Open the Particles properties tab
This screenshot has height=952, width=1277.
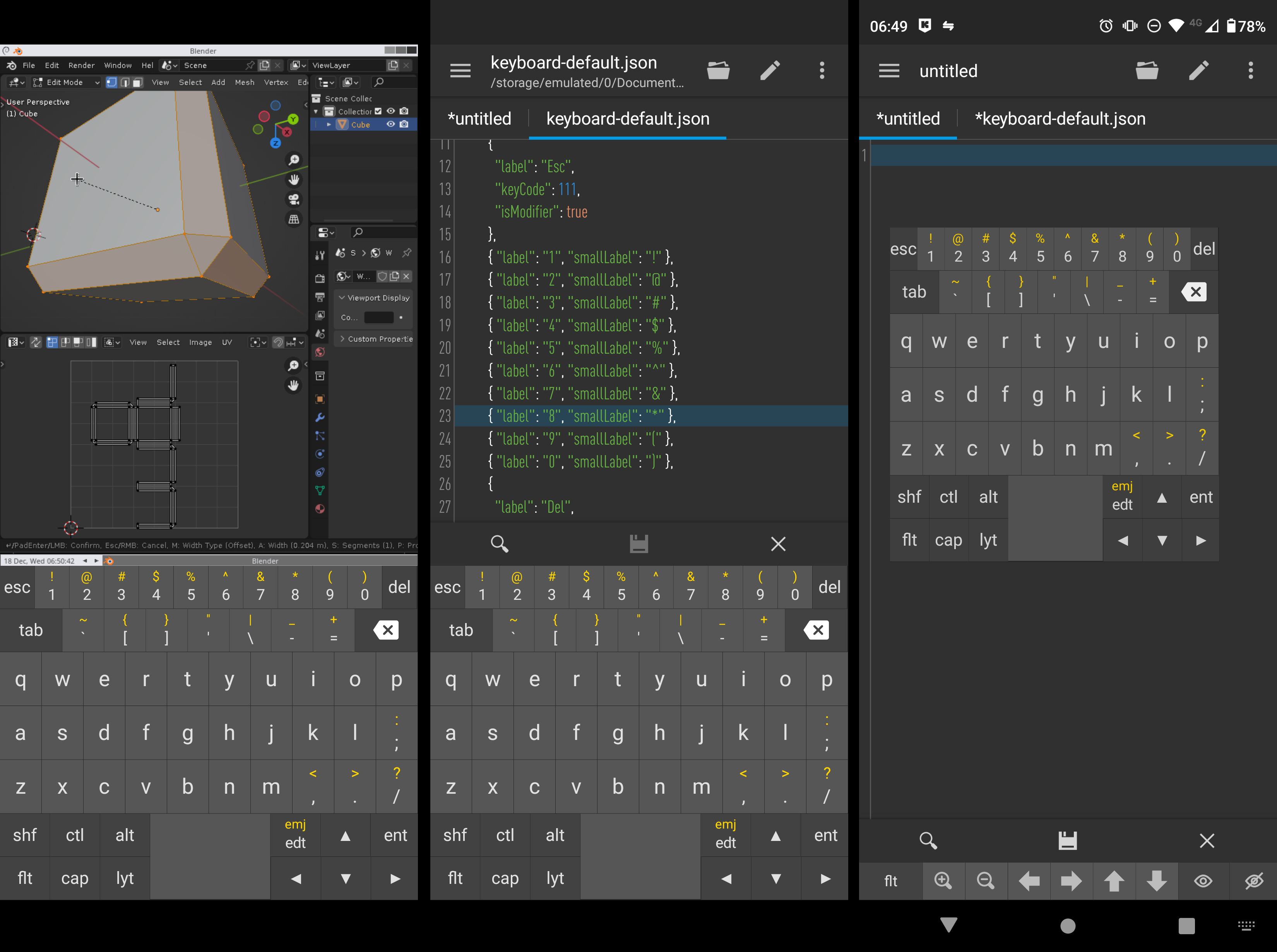click(320, 436)
